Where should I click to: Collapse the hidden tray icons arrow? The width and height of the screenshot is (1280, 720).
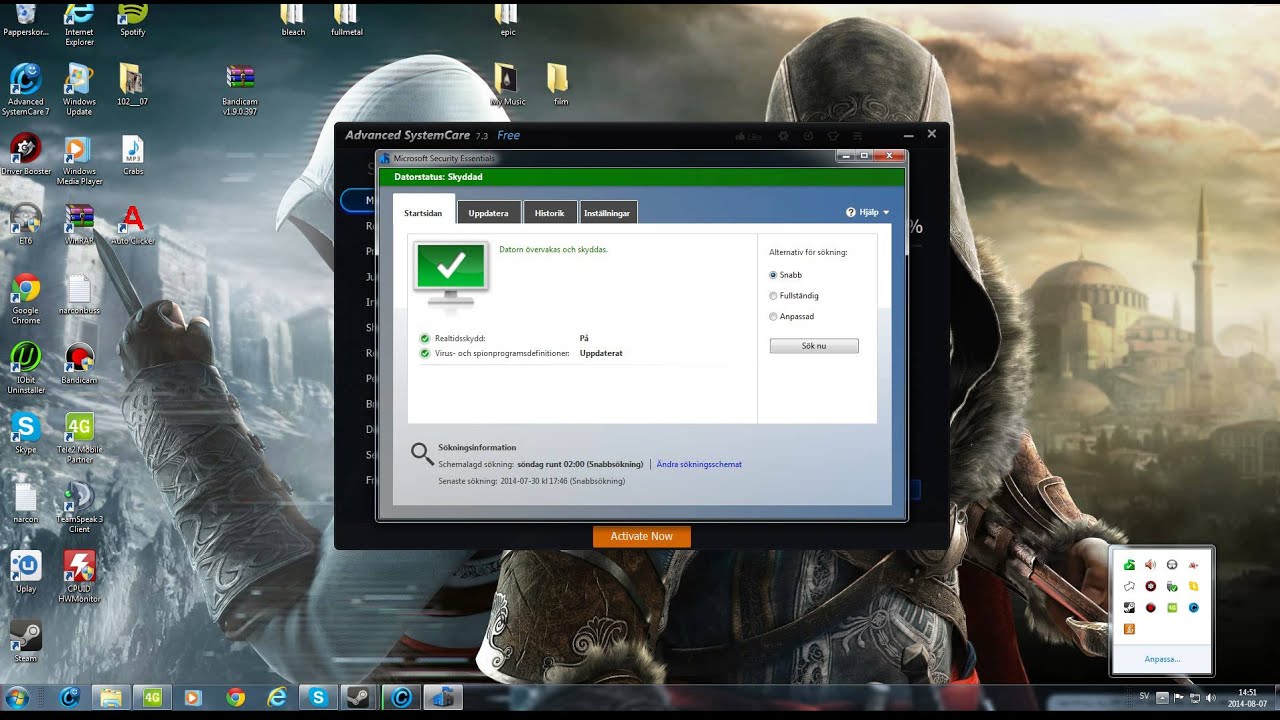[x=1162, y=697]
